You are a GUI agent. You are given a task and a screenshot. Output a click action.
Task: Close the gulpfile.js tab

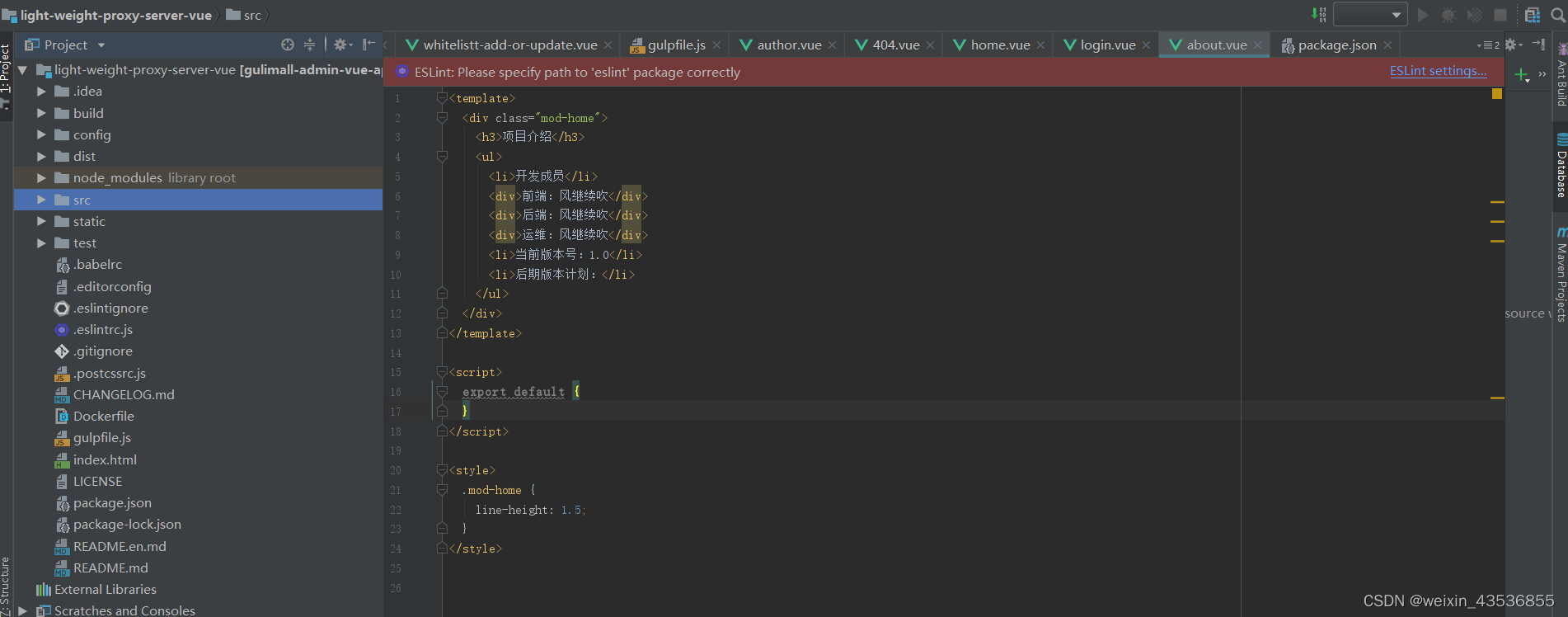tap(716, 45)
